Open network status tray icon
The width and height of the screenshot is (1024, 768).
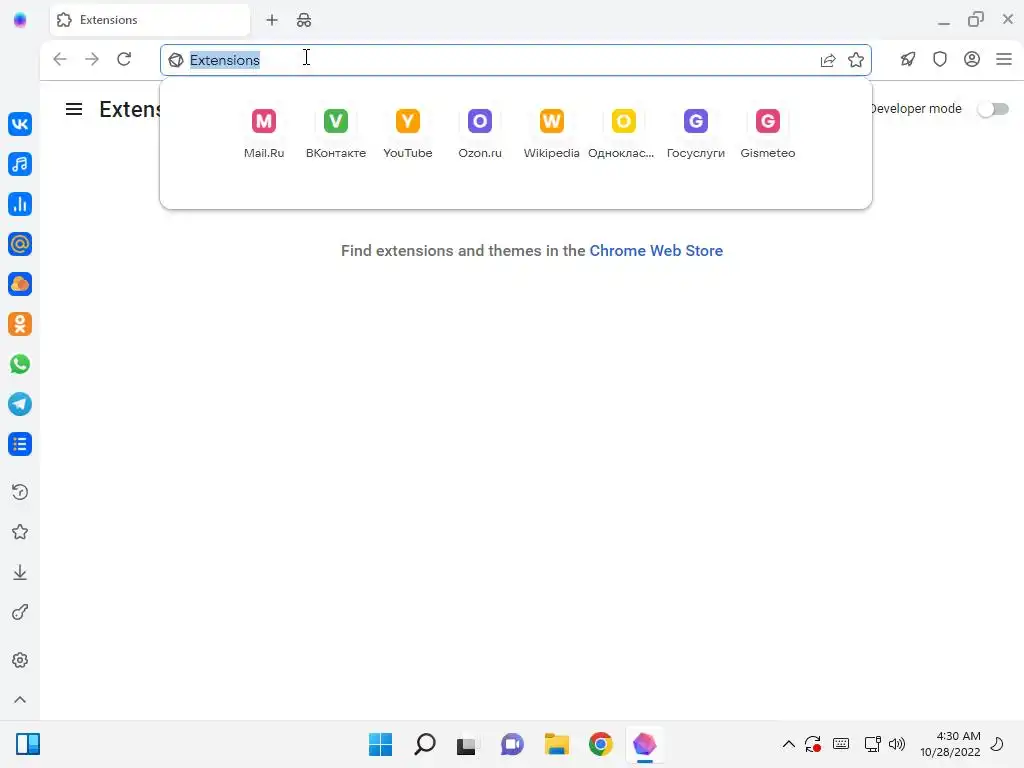pos(872,744)
